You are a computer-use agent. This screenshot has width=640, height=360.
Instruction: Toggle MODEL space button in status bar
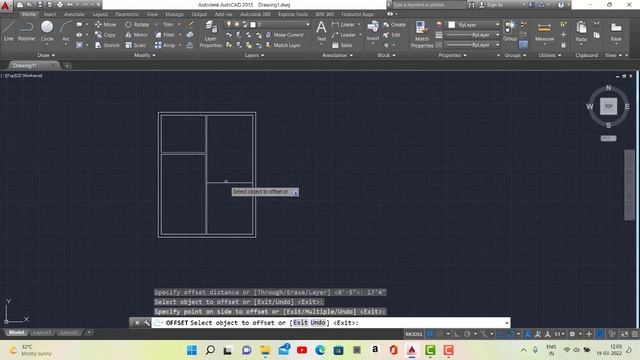[414, 334]
